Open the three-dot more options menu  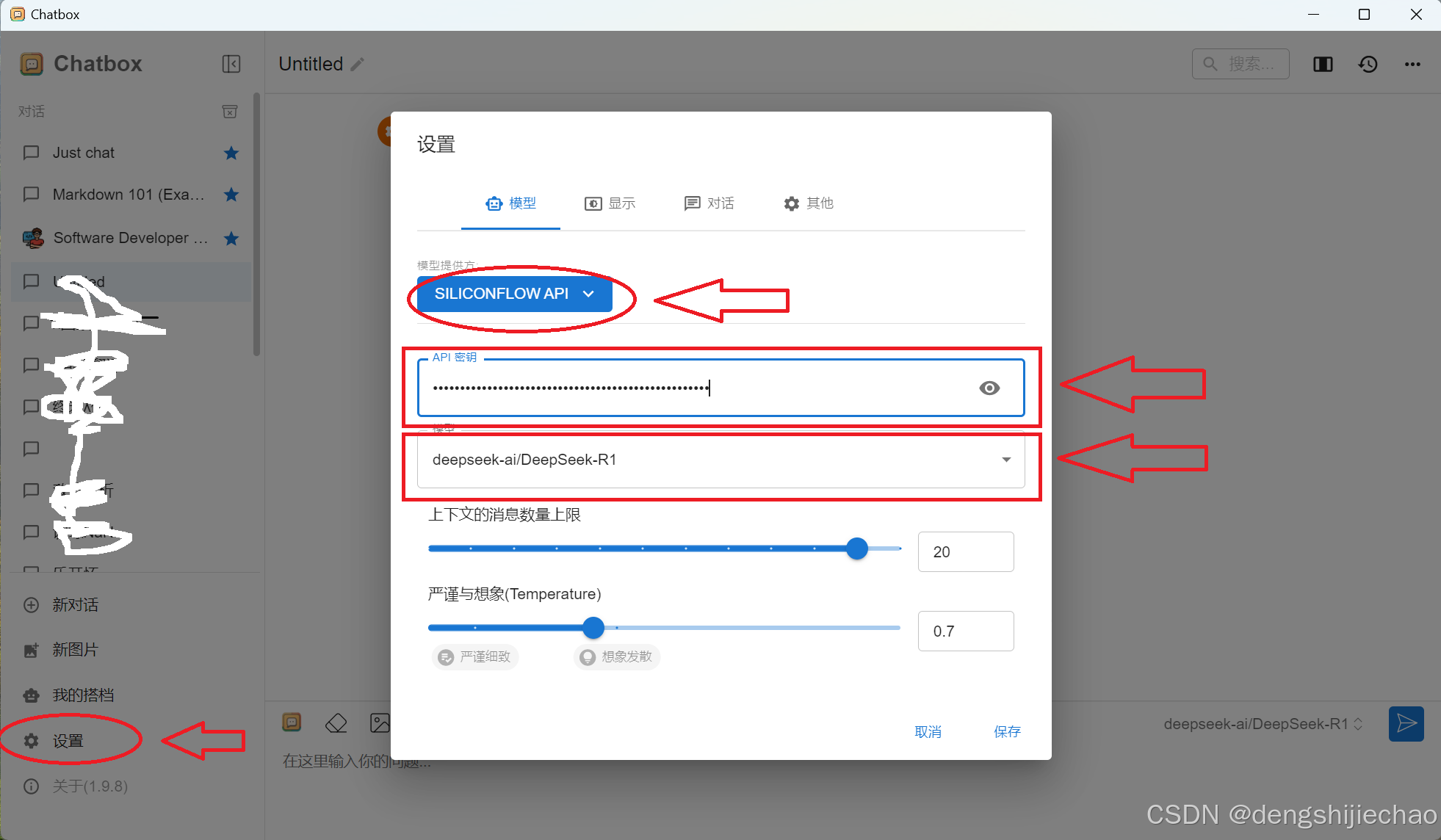click(1412, 65)
